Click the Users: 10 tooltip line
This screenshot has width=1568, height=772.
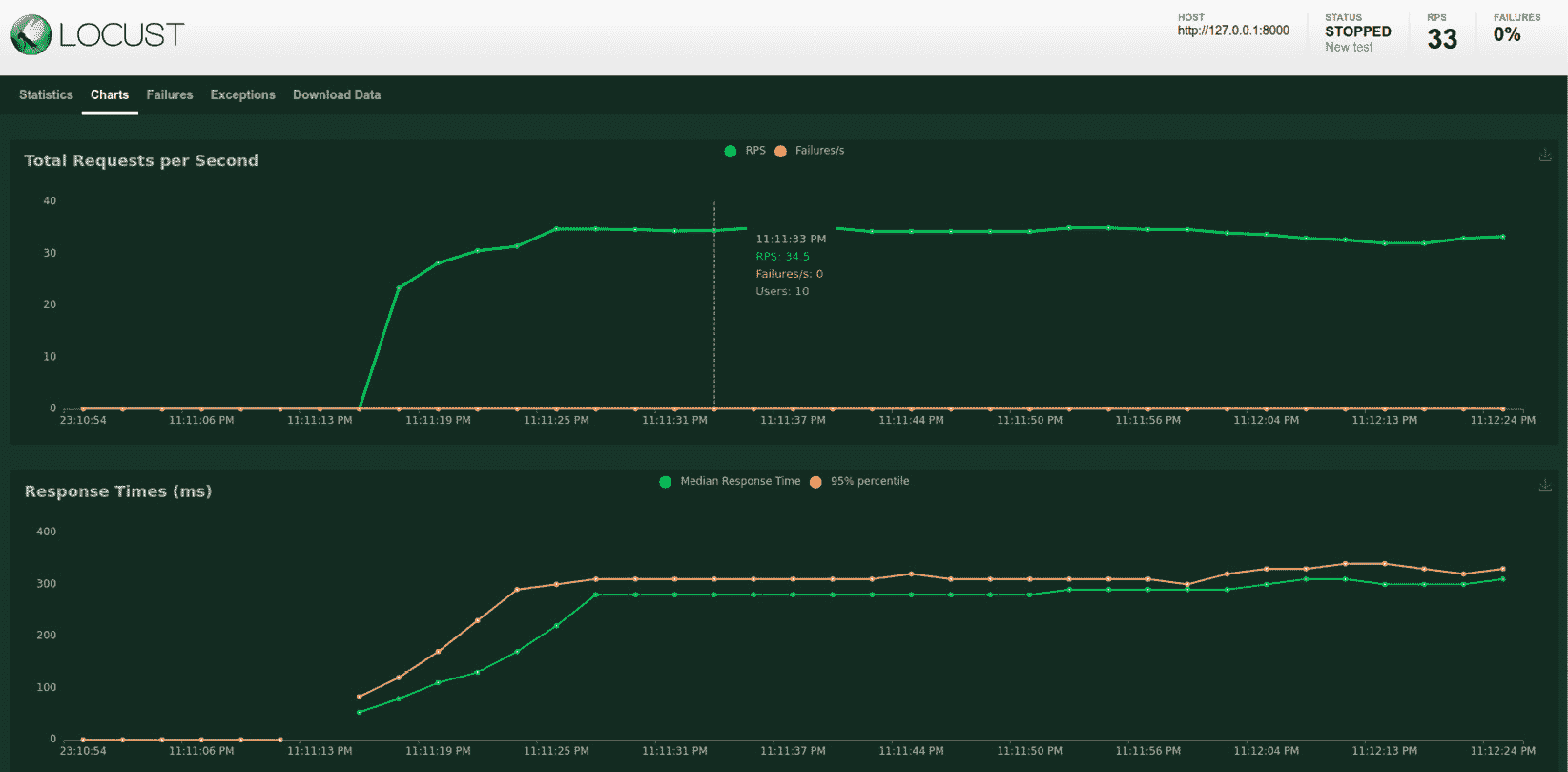click(782, 291)
